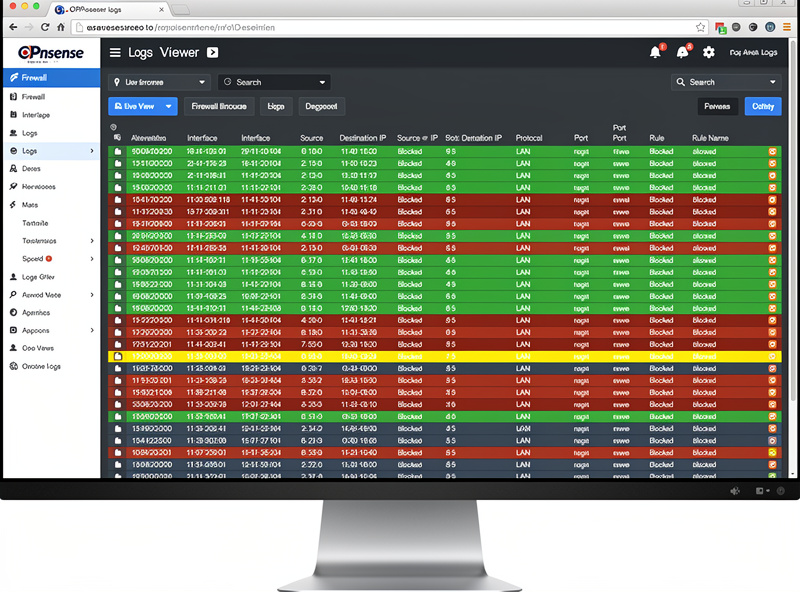Click the play icon next to Logs Viewer
Image resolution: width=800 pixels, height=592 pixels.
point(212,53)
